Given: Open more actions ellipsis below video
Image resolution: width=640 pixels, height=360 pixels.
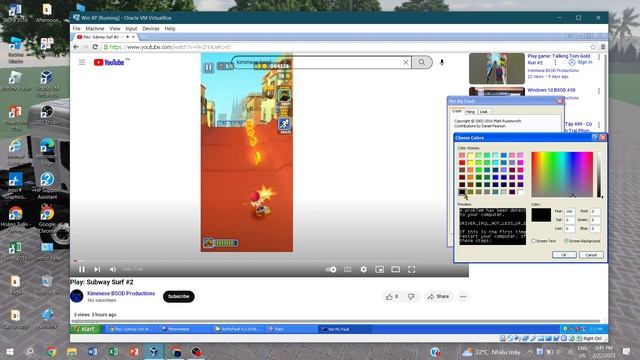Looking at the screenshot, I should pos(463,297).
